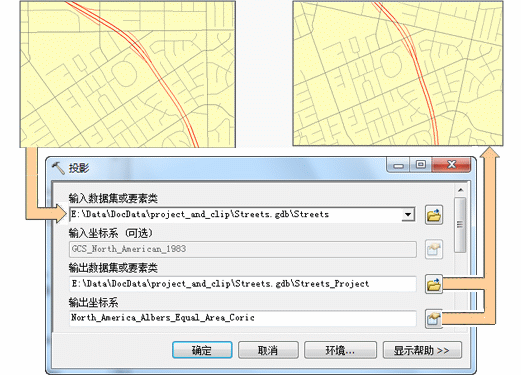The image size is (521, 375).
Task: Expand help with 显示帮助 >> button
Action: [x=422, y=350]
